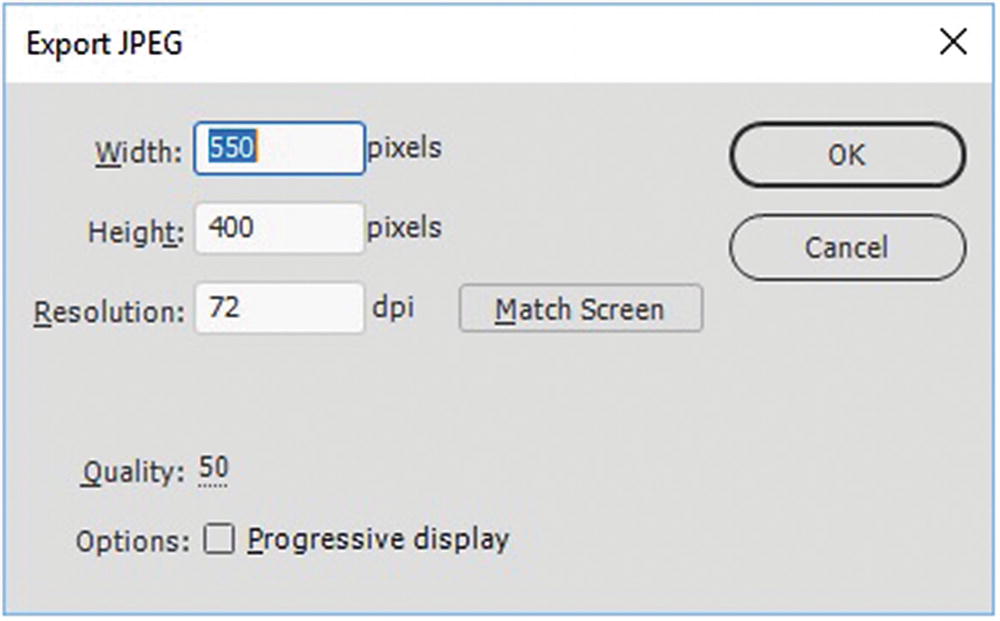This screenshot has height=621, width=1000.
Task: Confirm export with the OK button
Action: click(848, 155)
